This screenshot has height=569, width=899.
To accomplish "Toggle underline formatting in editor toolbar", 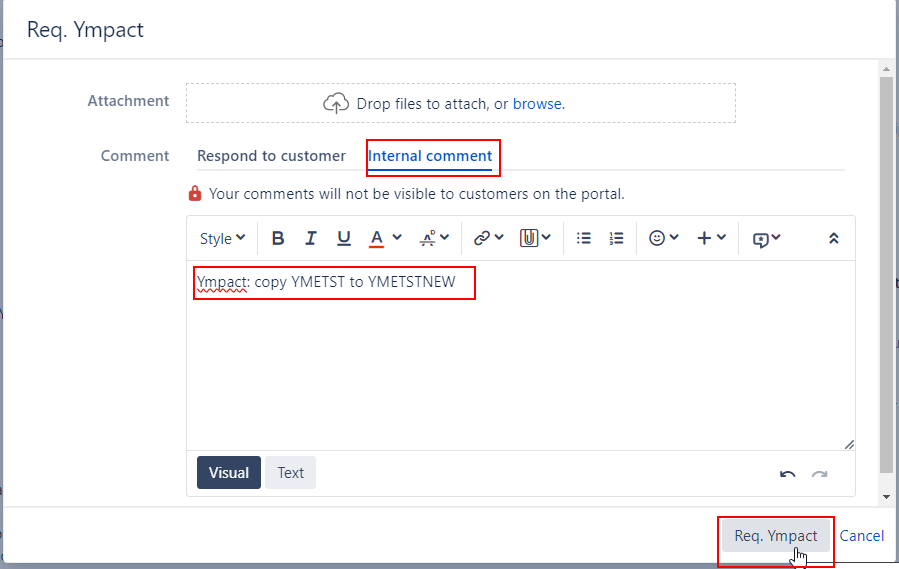I will click(343, 238).
